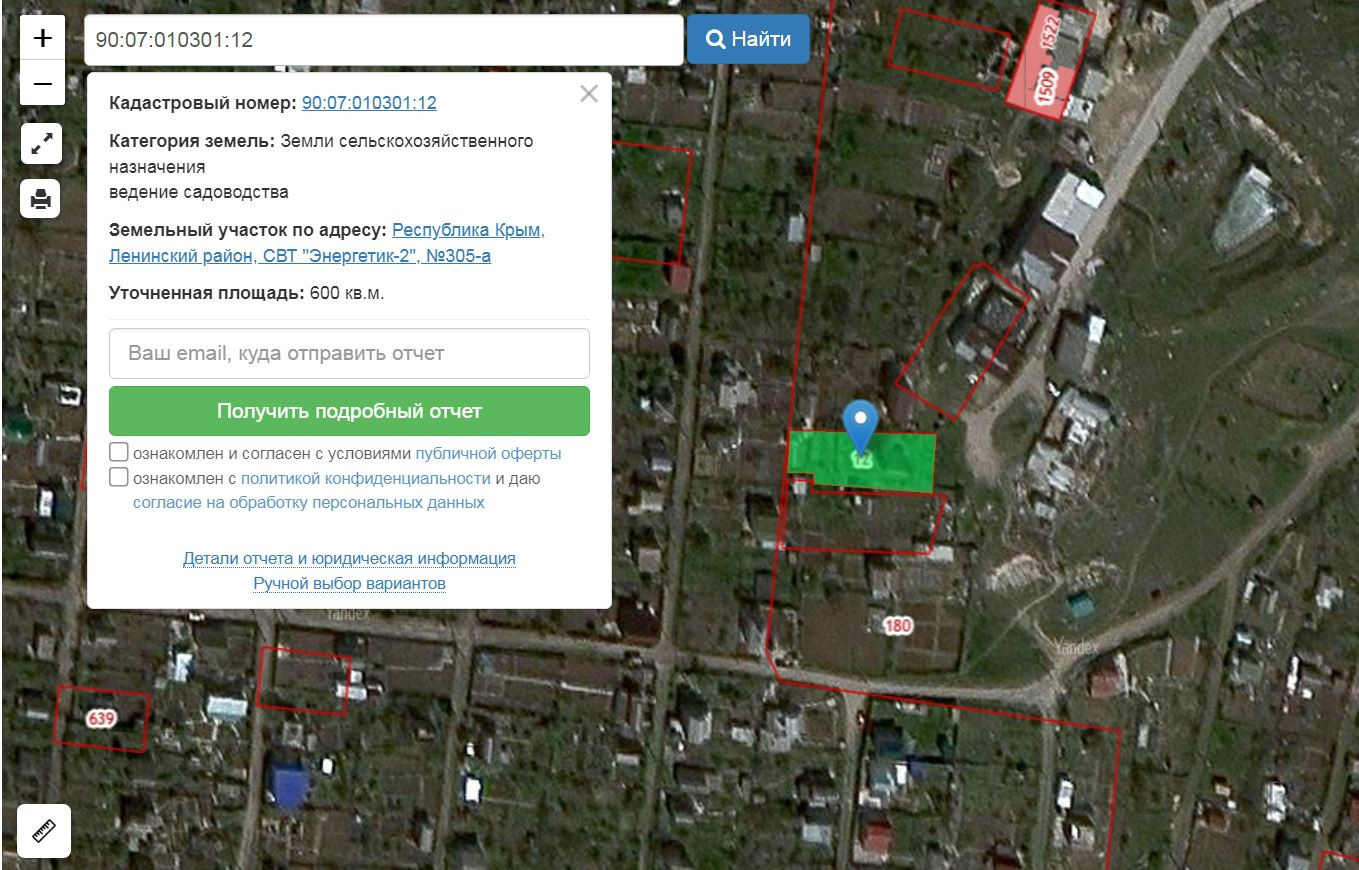Check the публичной оферты agreement box
The height and width of the screenshot is (870, 1359).
click(x=119, y=452)
